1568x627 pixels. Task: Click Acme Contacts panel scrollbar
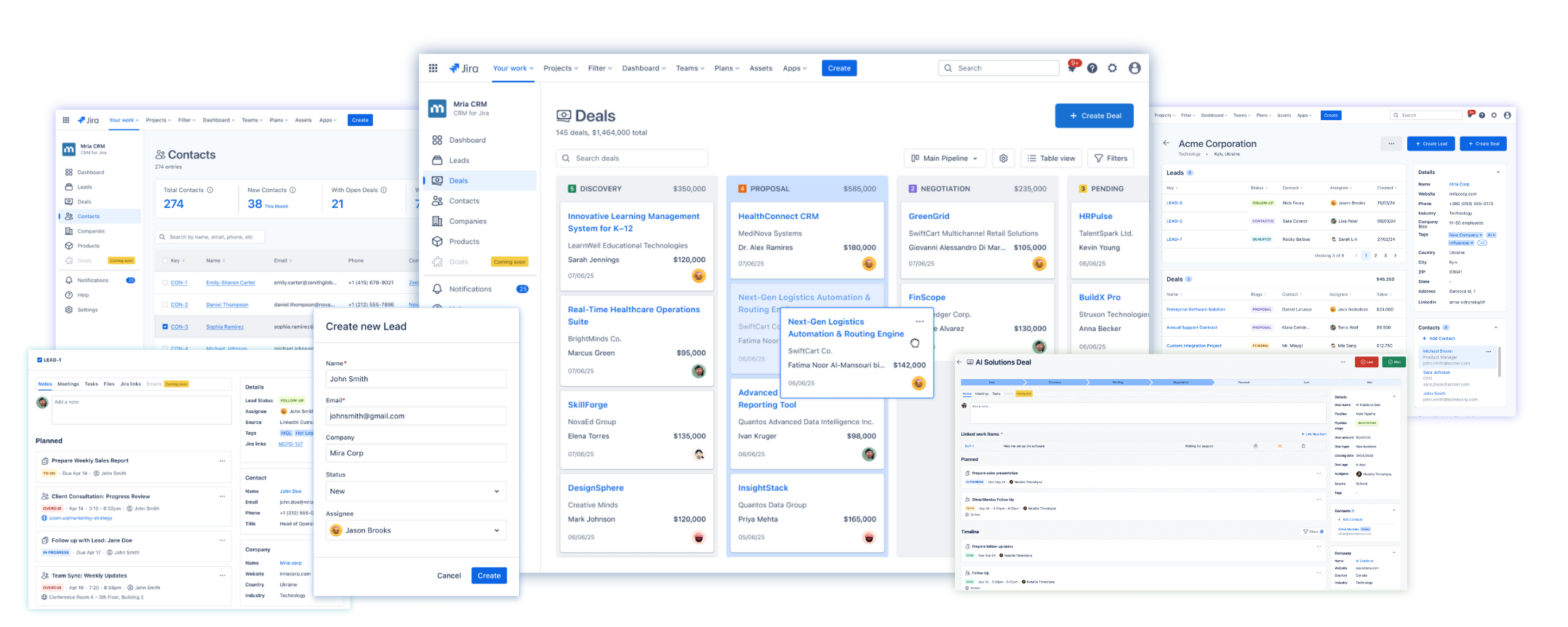pyautogui.click(x=1499, y=362)
